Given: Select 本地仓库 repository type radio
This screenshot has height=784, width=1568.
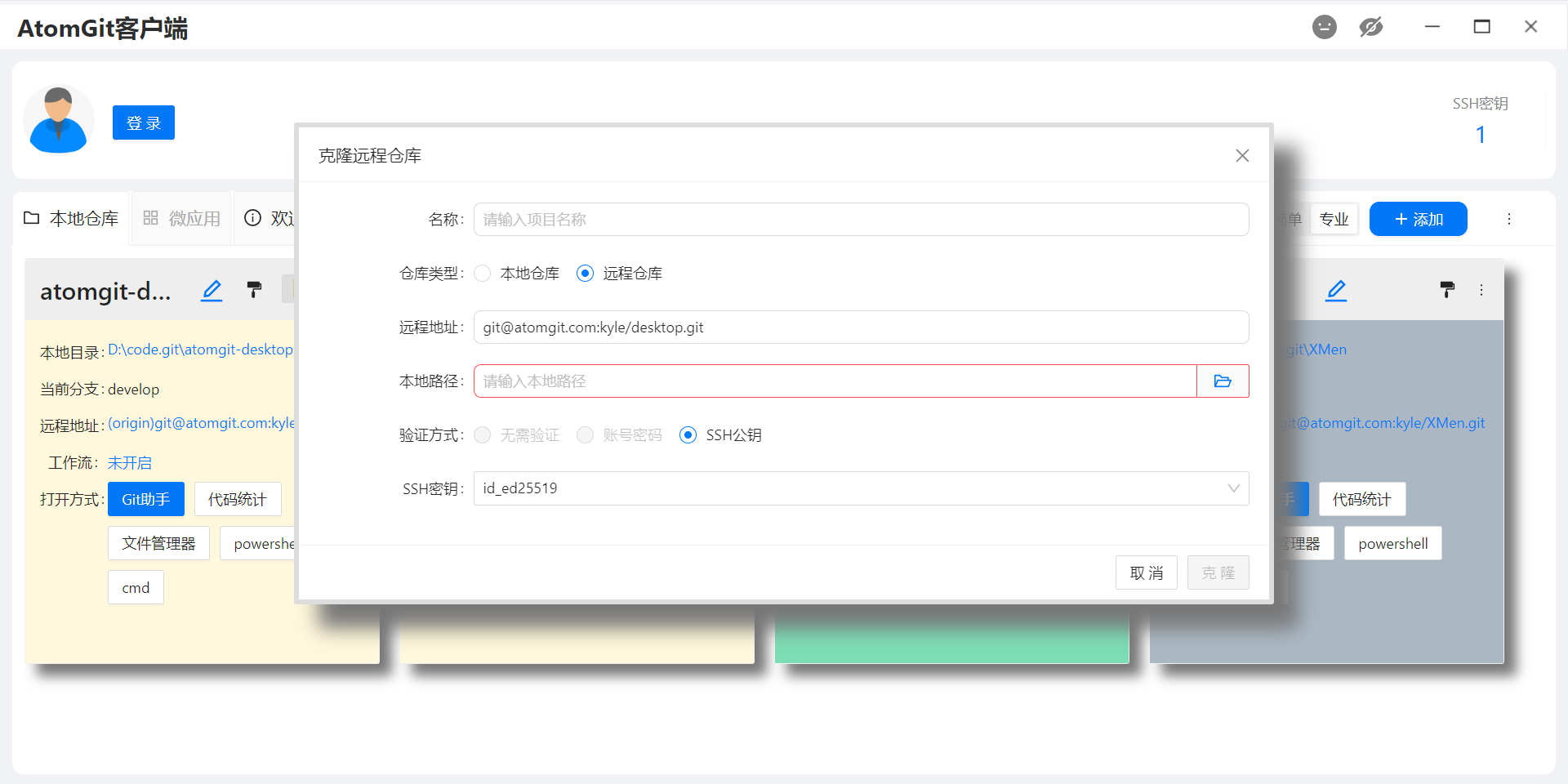Looking at the screenshot, I should tap(483, 273).
